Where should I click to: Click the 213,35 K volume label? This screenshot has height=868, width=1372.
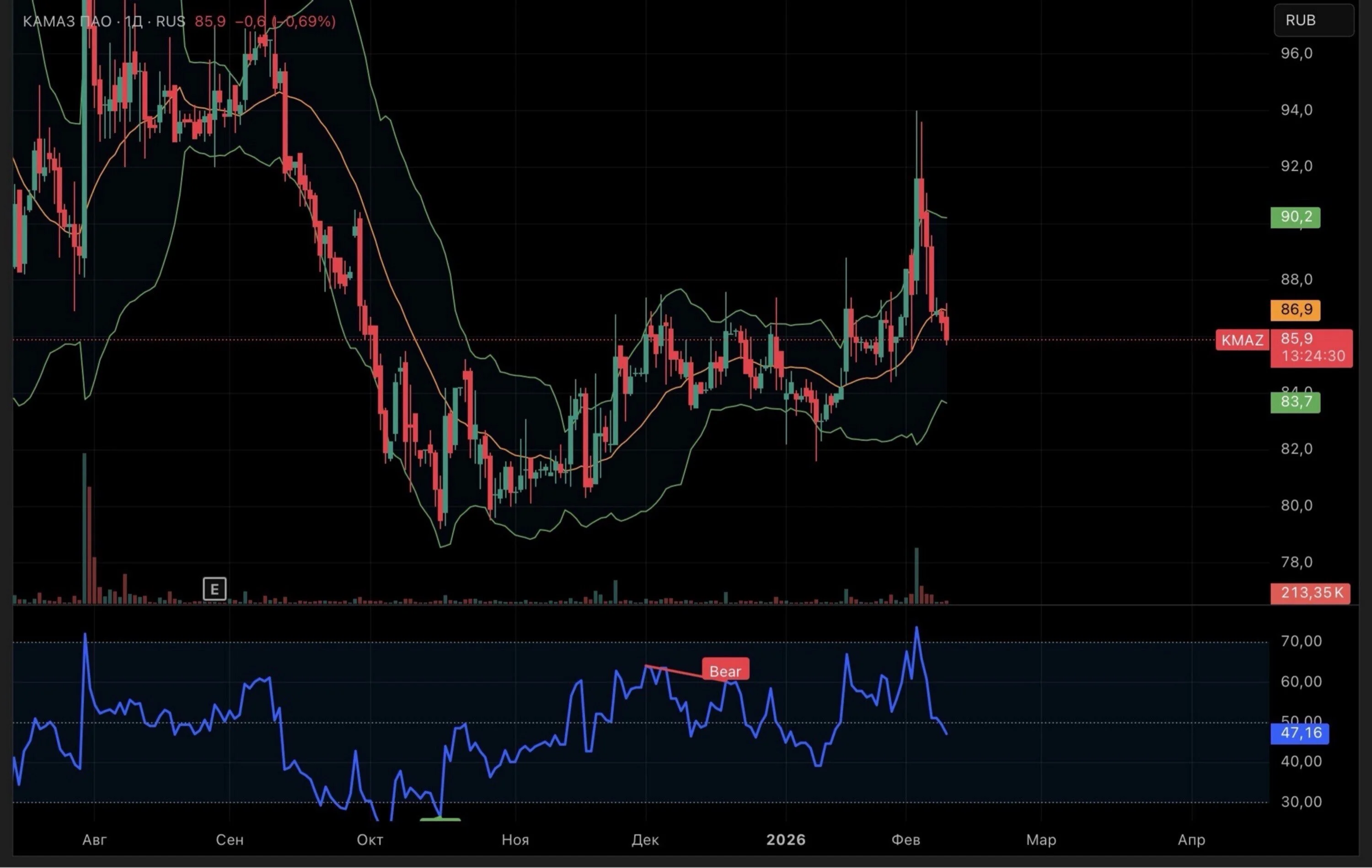point(1310,593)
